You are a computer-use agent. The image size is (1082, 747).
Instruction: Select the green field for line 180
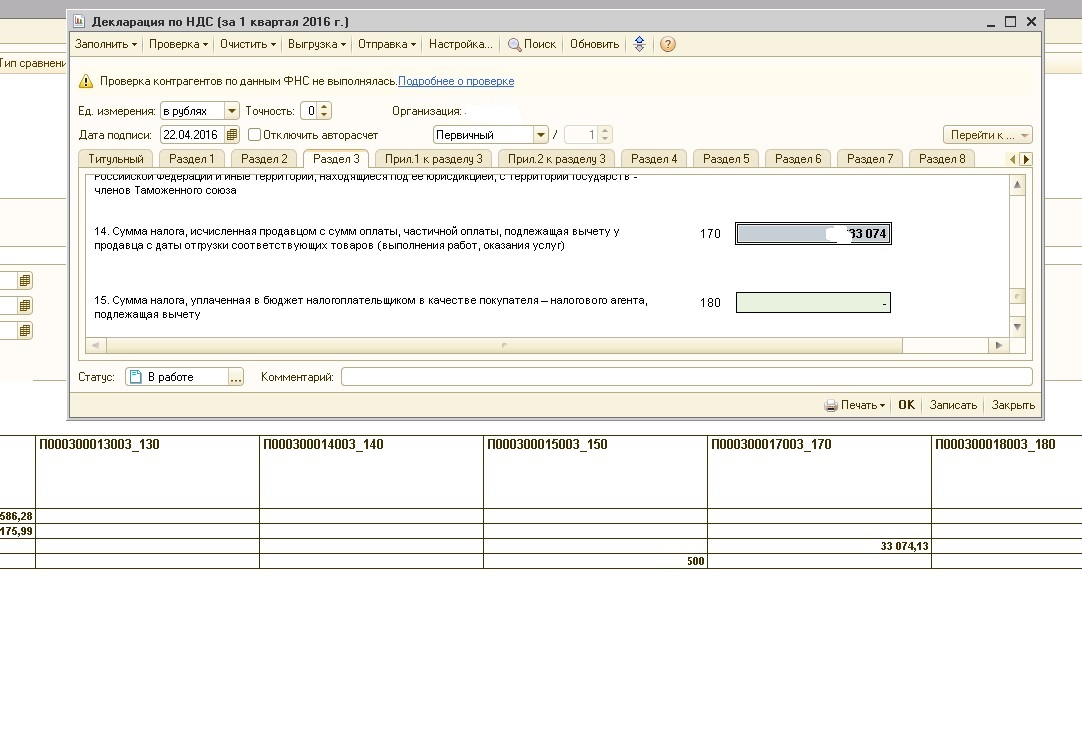point(812,302)
